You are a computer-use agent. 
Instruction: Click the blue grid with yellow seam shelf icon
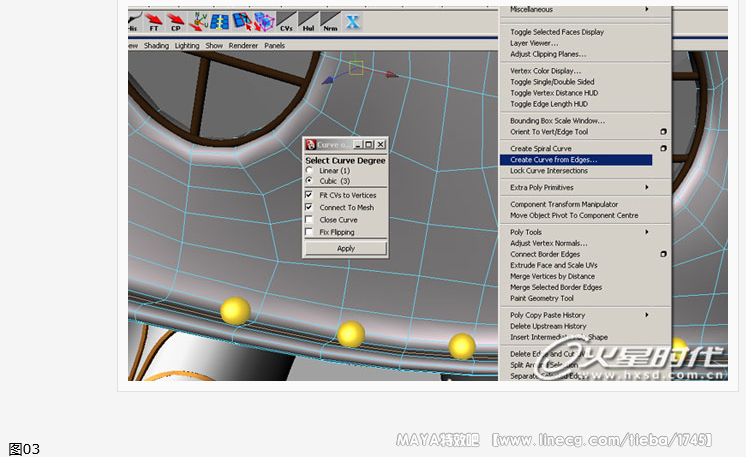coord(220,22)
